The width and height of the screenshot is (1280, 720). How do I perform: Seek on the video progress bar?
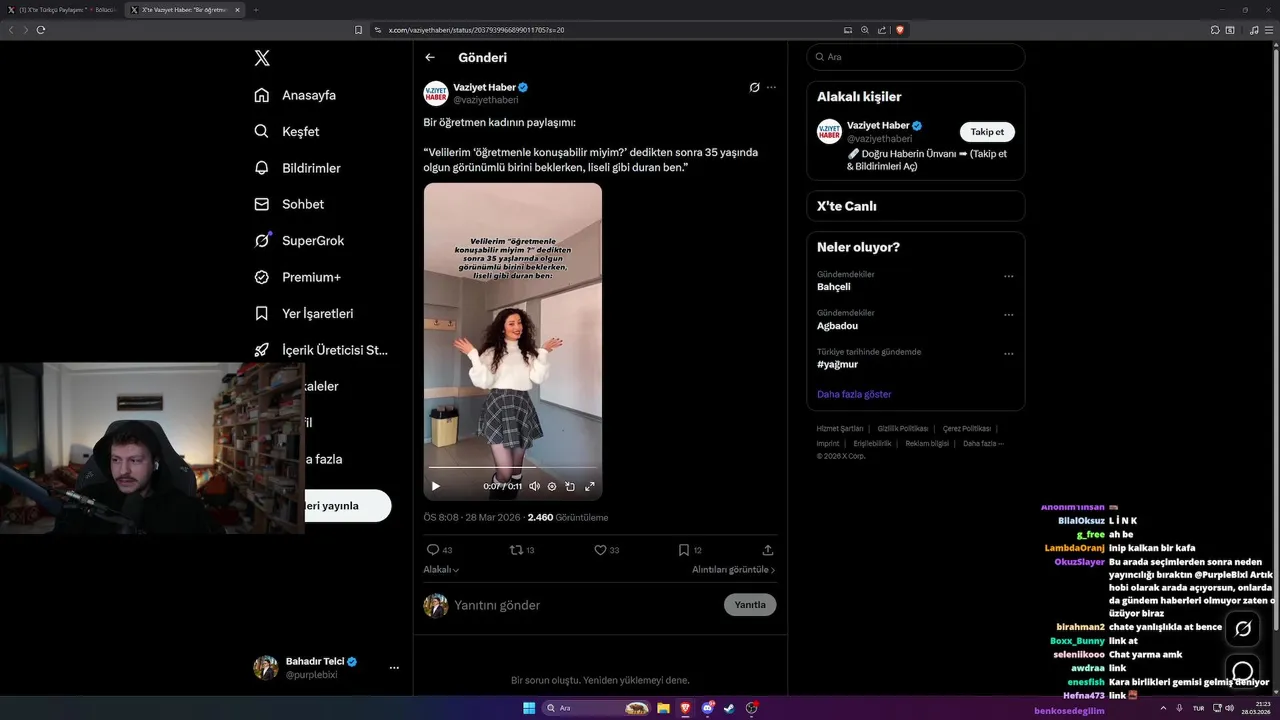point(513,467)
